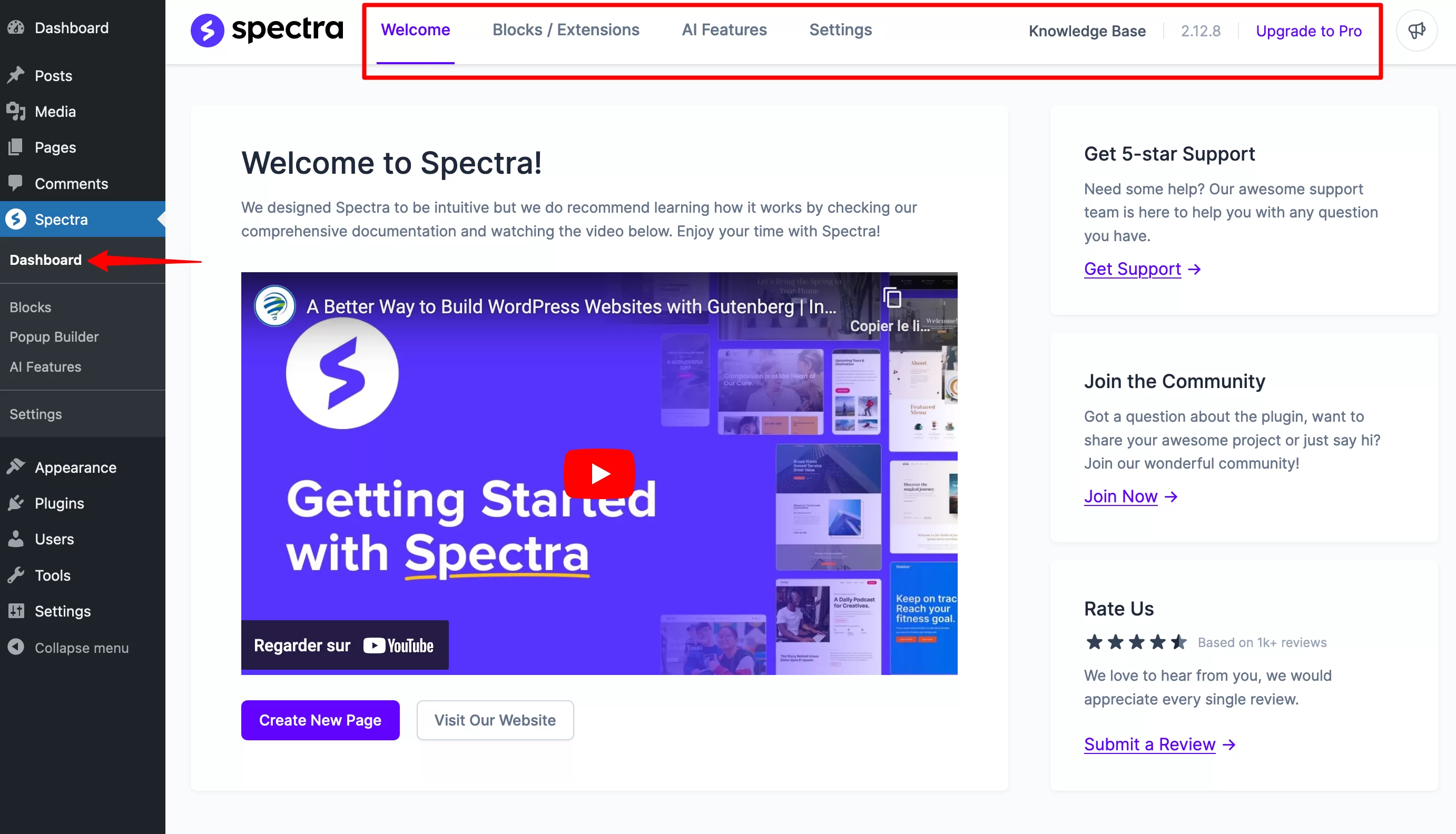Image resolution: width=1456 pixels, height=834 pixels.
Task: Click the Posts menu icon
Action: (x=17, y=75)
